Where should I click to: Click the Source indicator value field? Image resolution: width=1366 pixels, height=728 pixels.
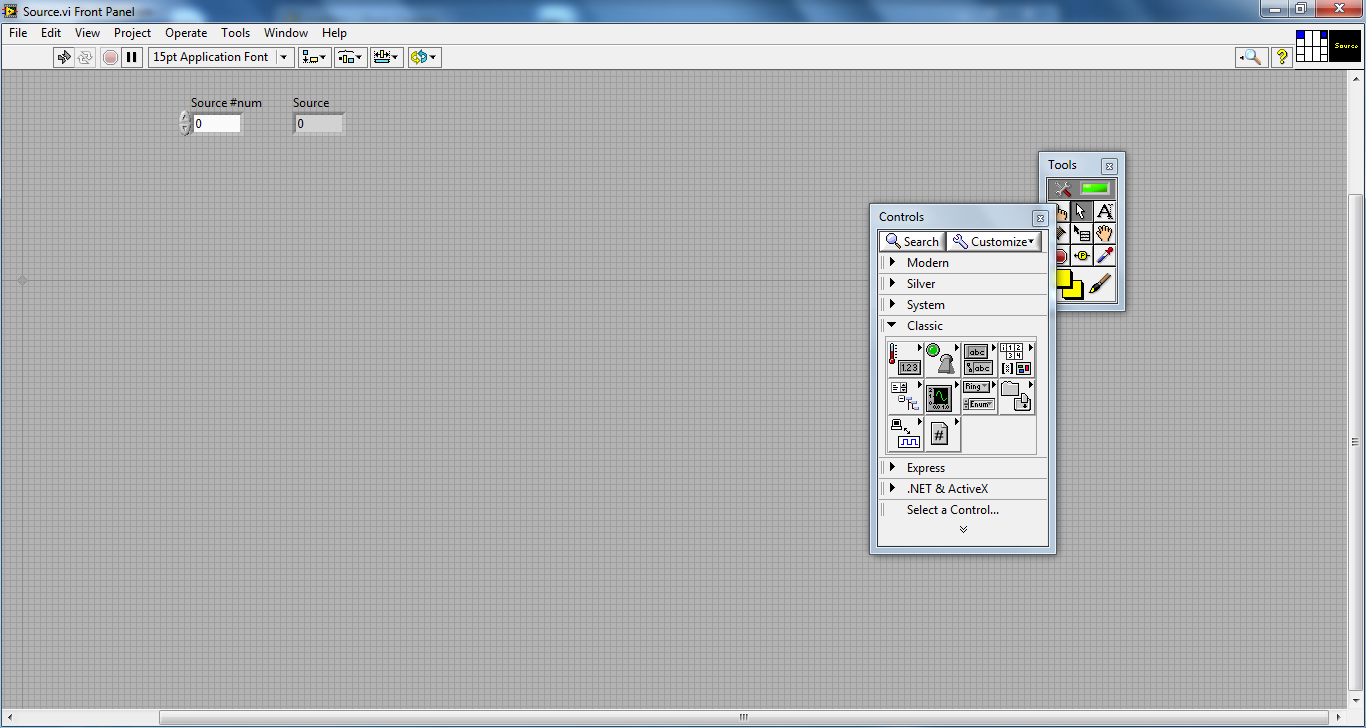click(x=319, y=124)
